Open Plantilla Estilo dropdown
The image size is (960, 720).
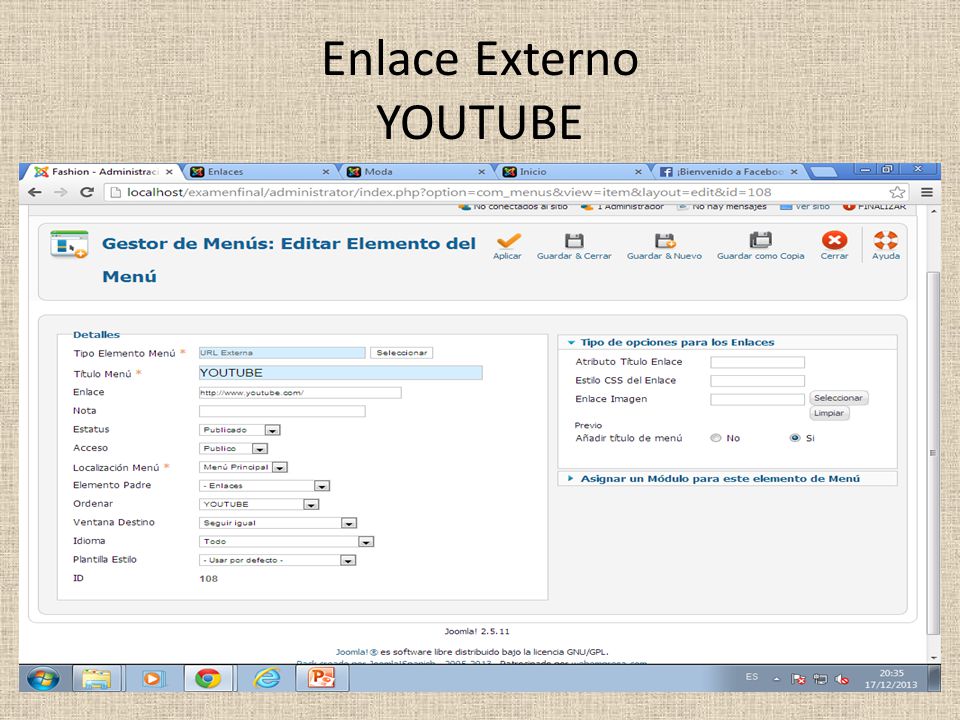[x=277, y=560]
